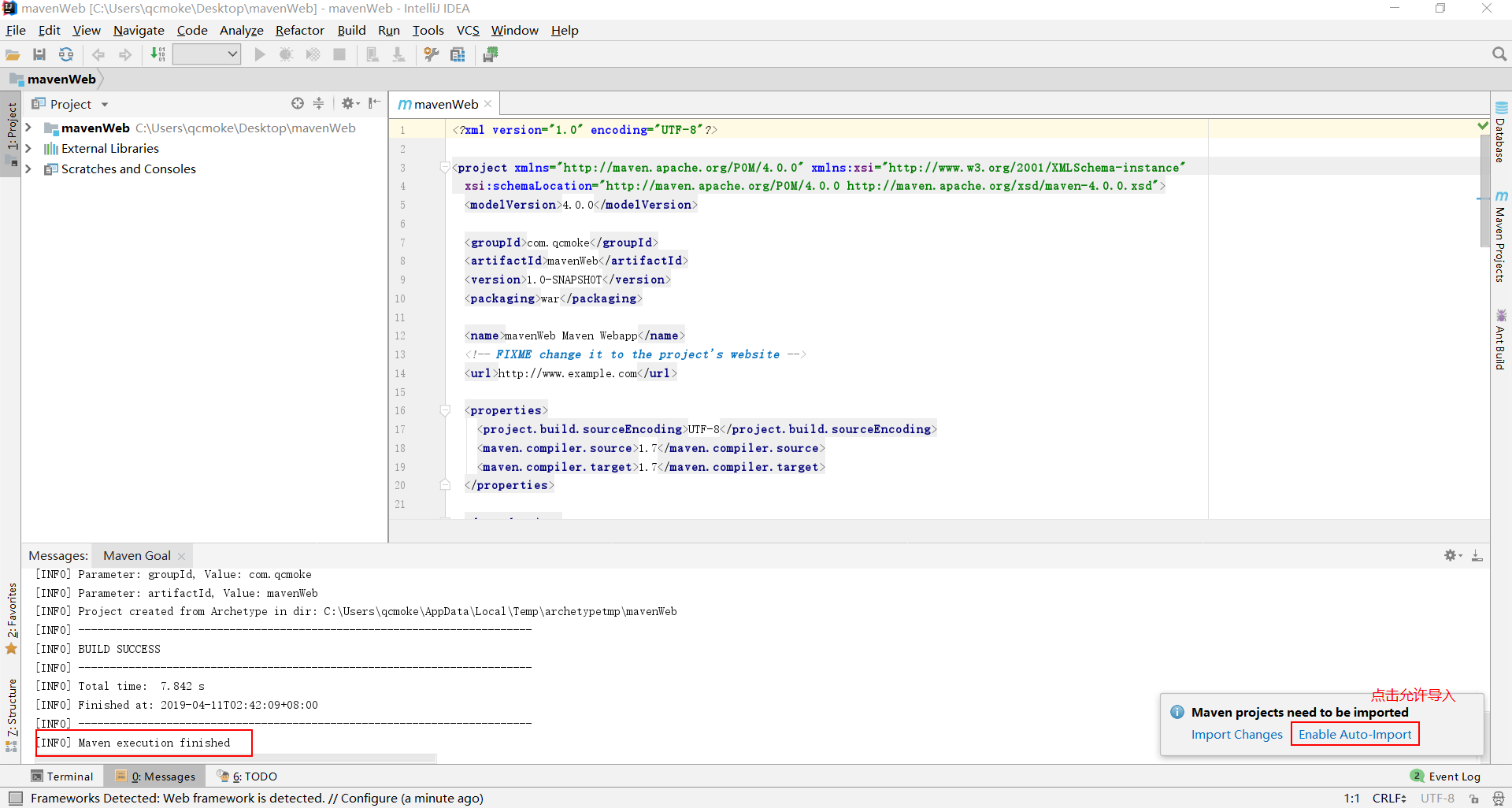Viewport: 1512px width, 808px height.
Task: Open the Refactor menu
Action: point(299,30)
